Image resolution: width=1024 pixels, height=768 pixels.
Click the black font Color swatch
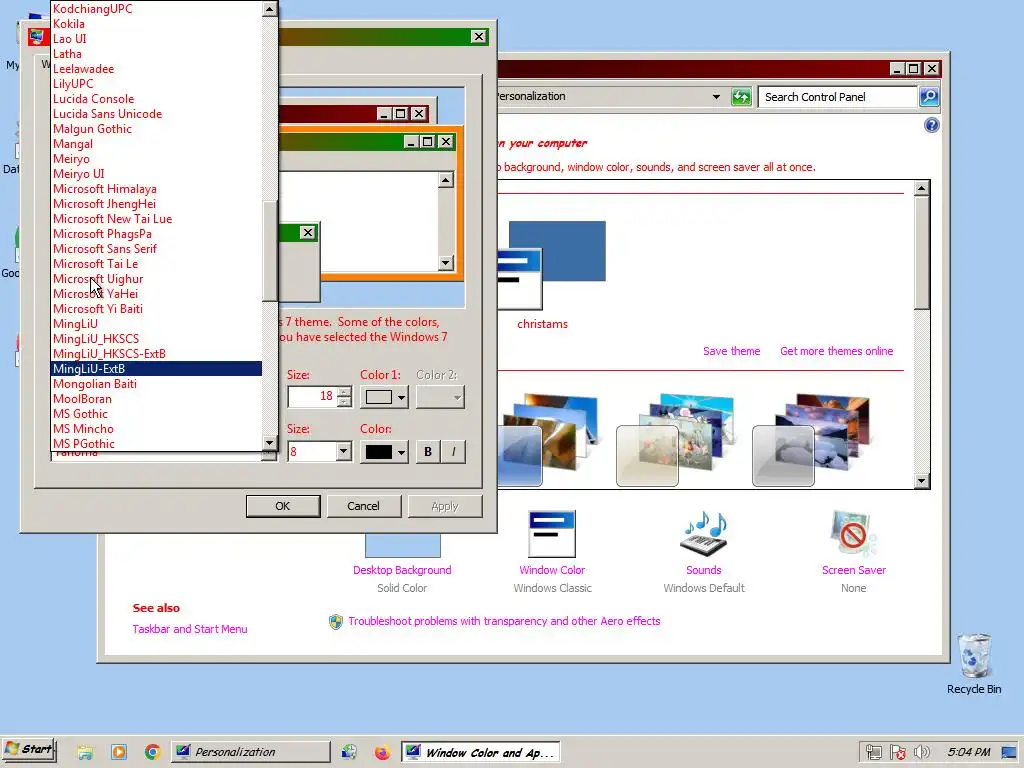click(379, 451)
